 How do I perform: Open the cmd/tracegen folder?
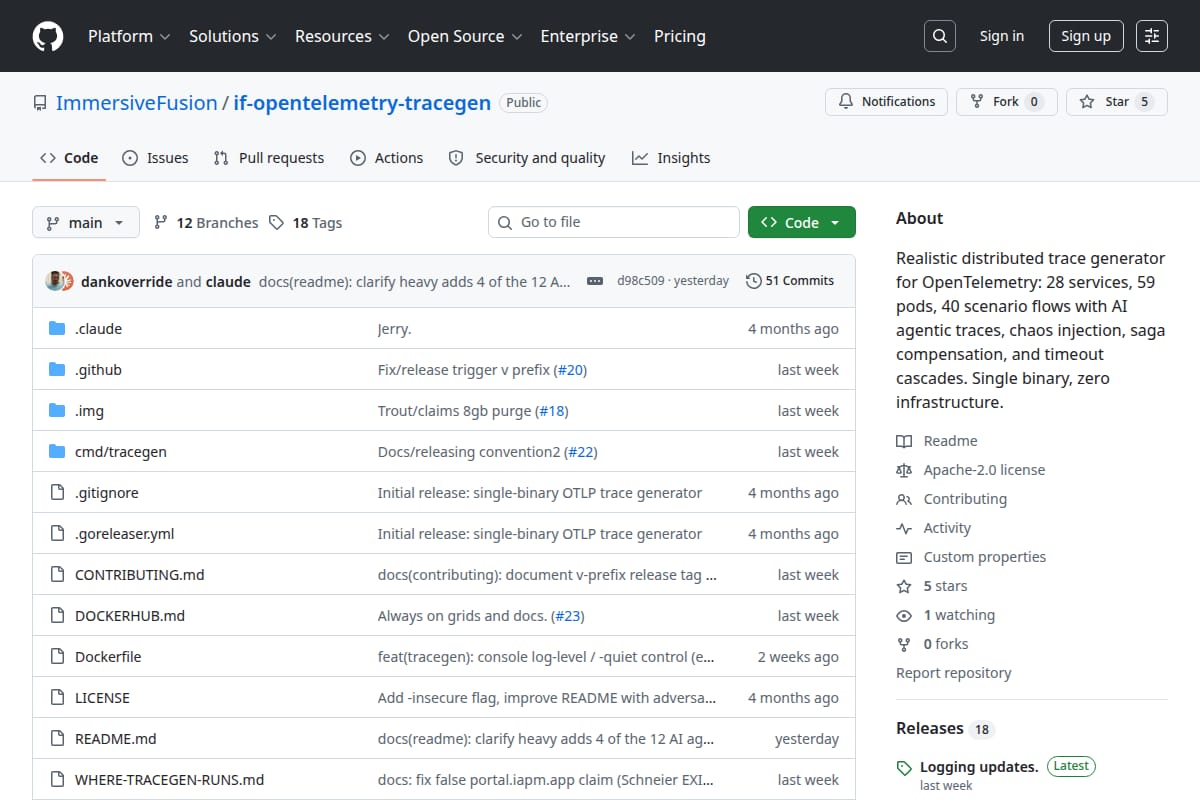(x=121, y=452)
